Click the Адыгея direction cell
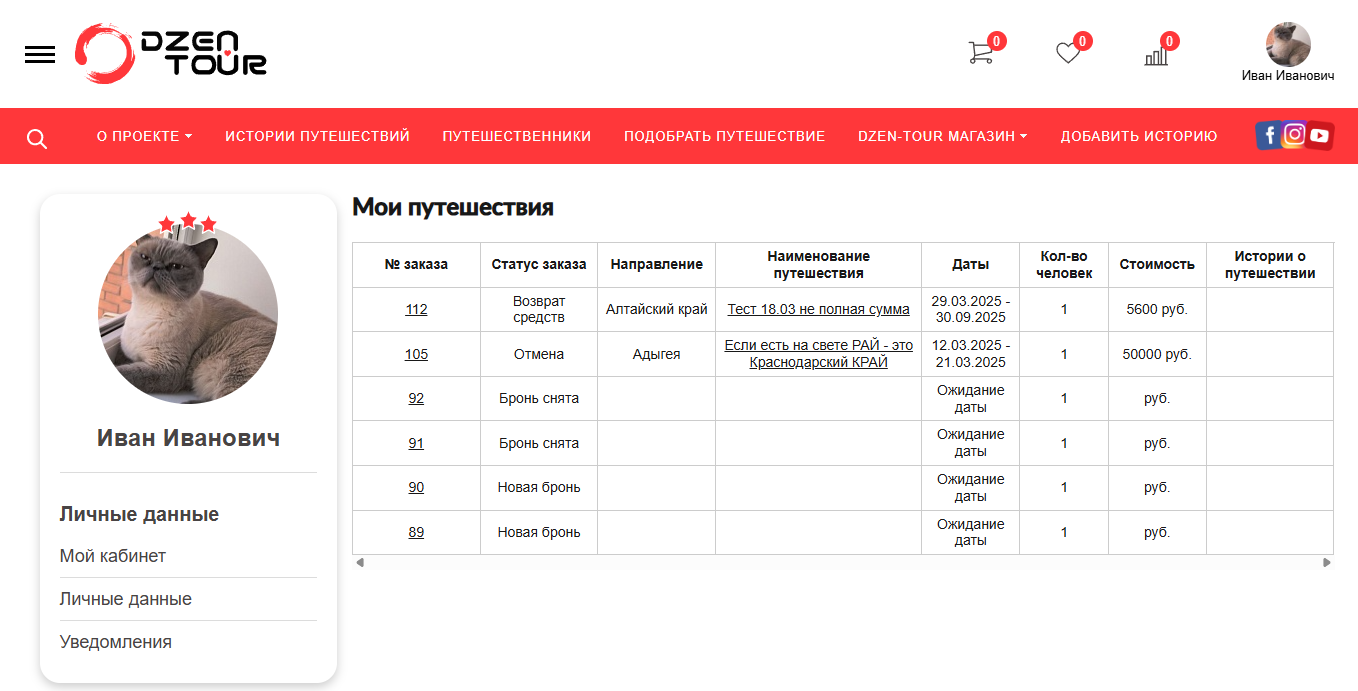1358x691 pixels. point(657,354)
